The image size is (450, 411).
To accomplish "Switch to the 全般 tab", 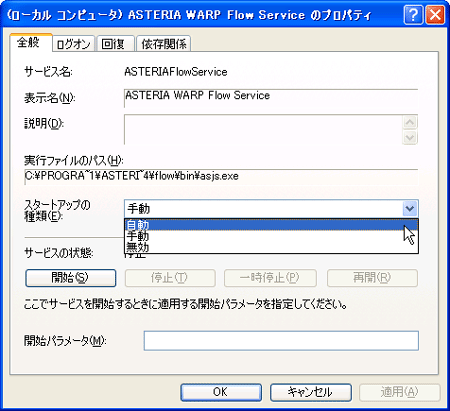I will pyautogui.click(x=31, y=42).
